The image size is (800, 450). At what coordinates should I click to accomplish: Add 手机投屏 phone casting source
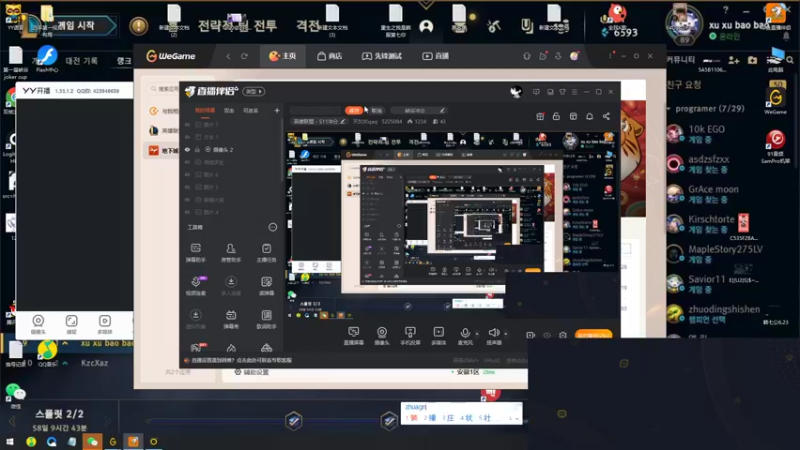point(410,336)
